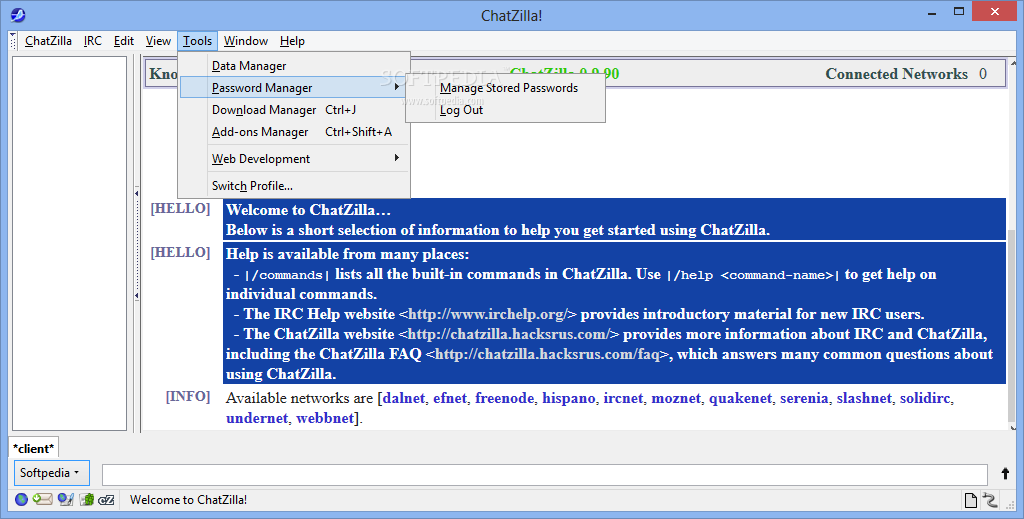The width and height of the screenshot is (1024, 519).
Task: Click the chat message input field
Action: tap(545, 474)
